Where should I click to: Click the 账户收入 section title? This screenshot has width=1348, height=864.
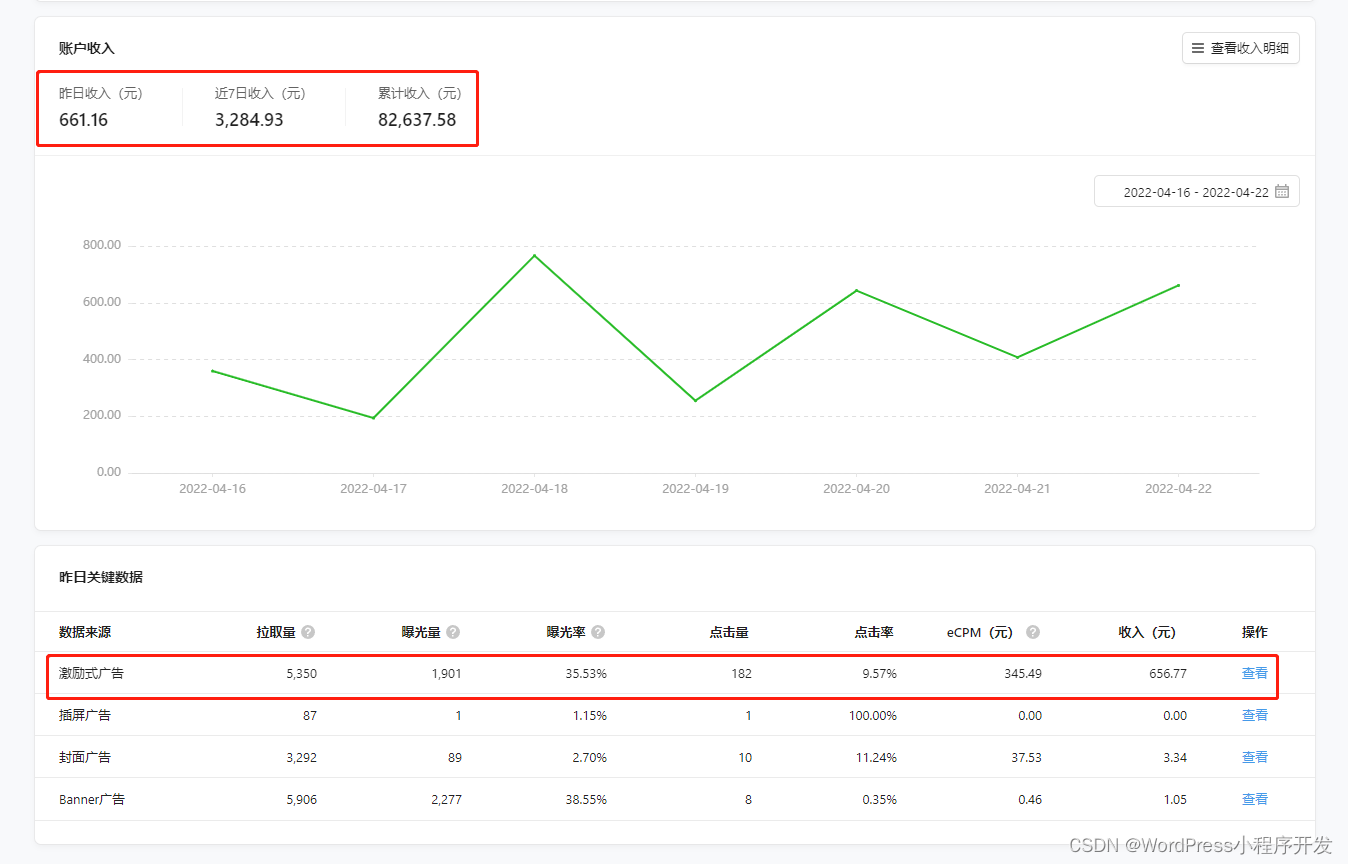click(87, 48)
